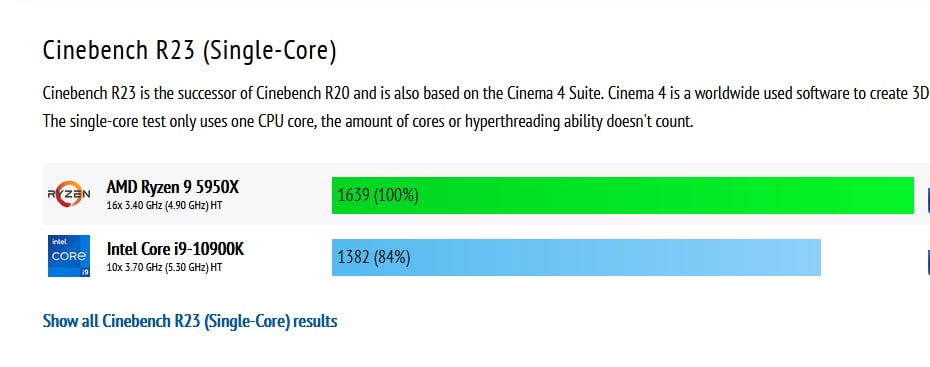Viewport: 930px width, 367px height.
Task: Click the light blue i9-10900K score bar
Action: [576, 257]
